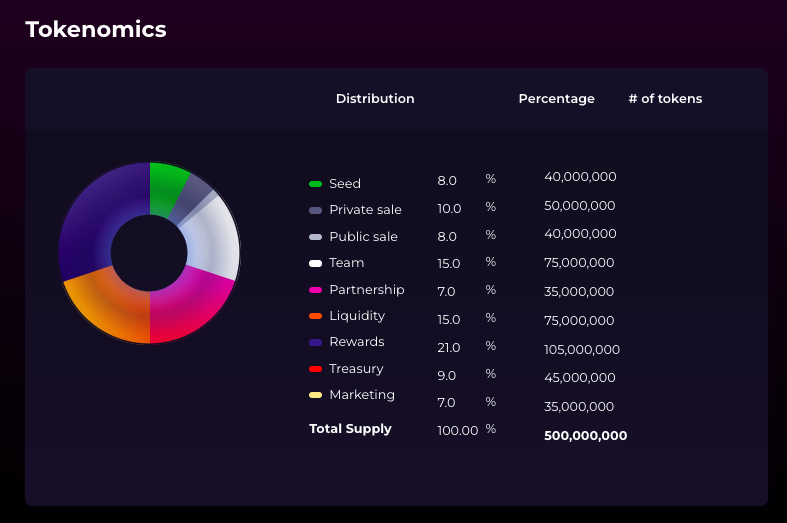Click the purple Rewards legend swatch

pos(315,342)
